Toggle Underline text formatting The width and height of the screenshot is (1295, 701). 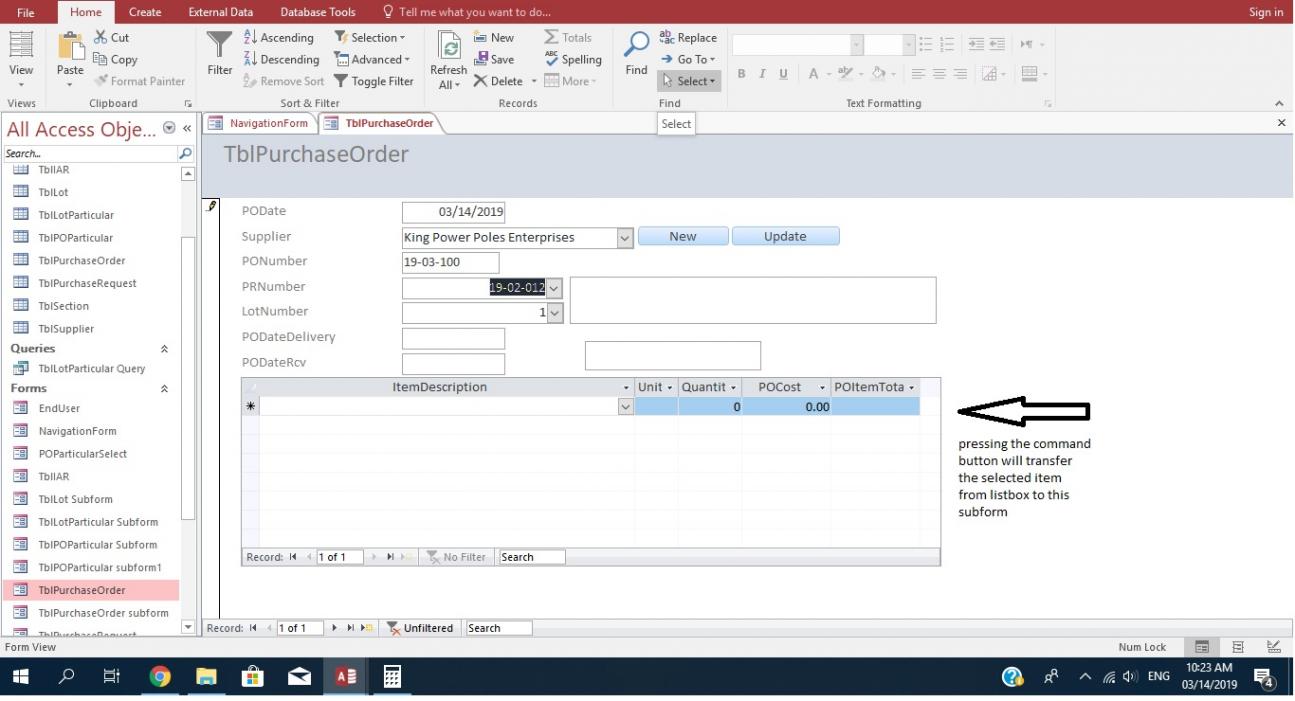tap(783, 74)
